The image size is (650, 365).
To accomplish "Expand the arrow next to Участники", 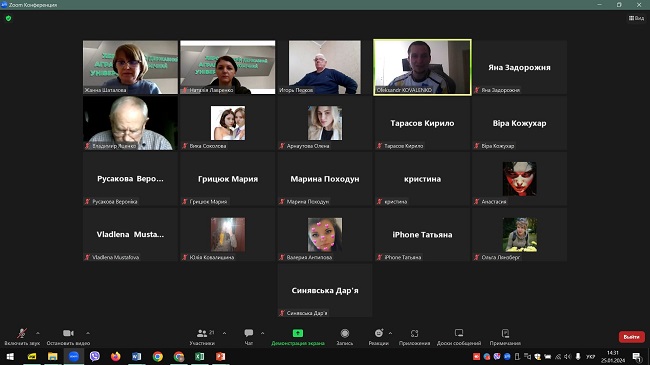I will [x=224, y=333].
